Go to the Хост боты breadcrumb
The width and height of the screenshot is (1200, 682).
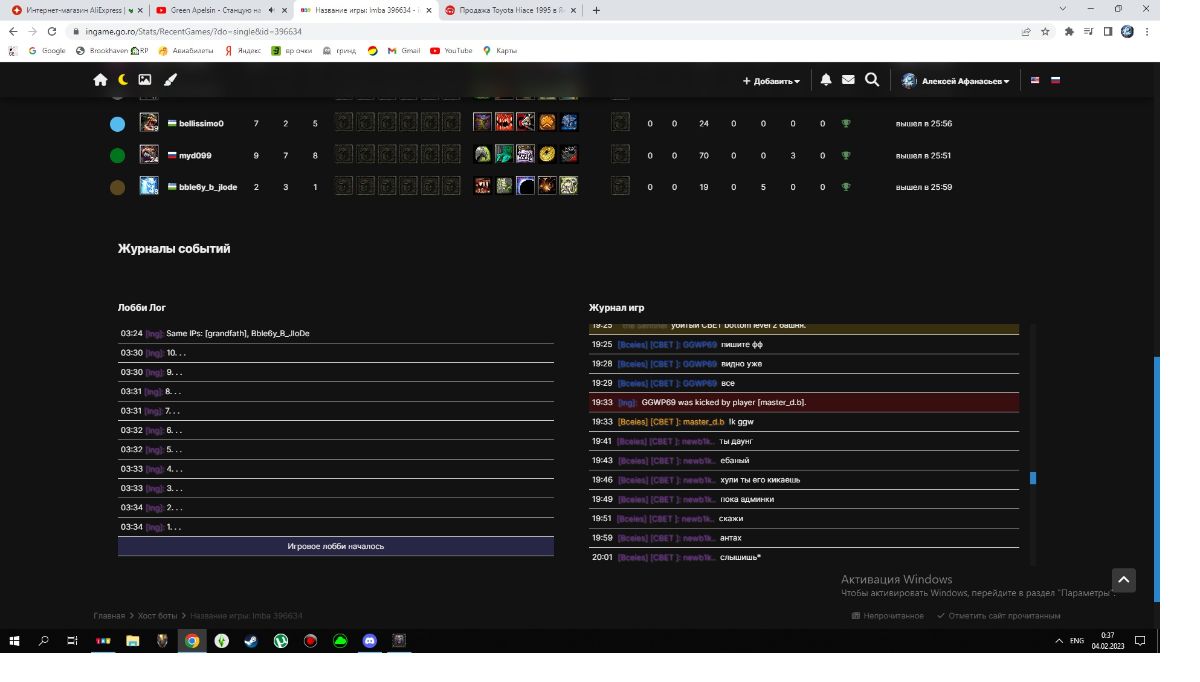click(157, 616)
